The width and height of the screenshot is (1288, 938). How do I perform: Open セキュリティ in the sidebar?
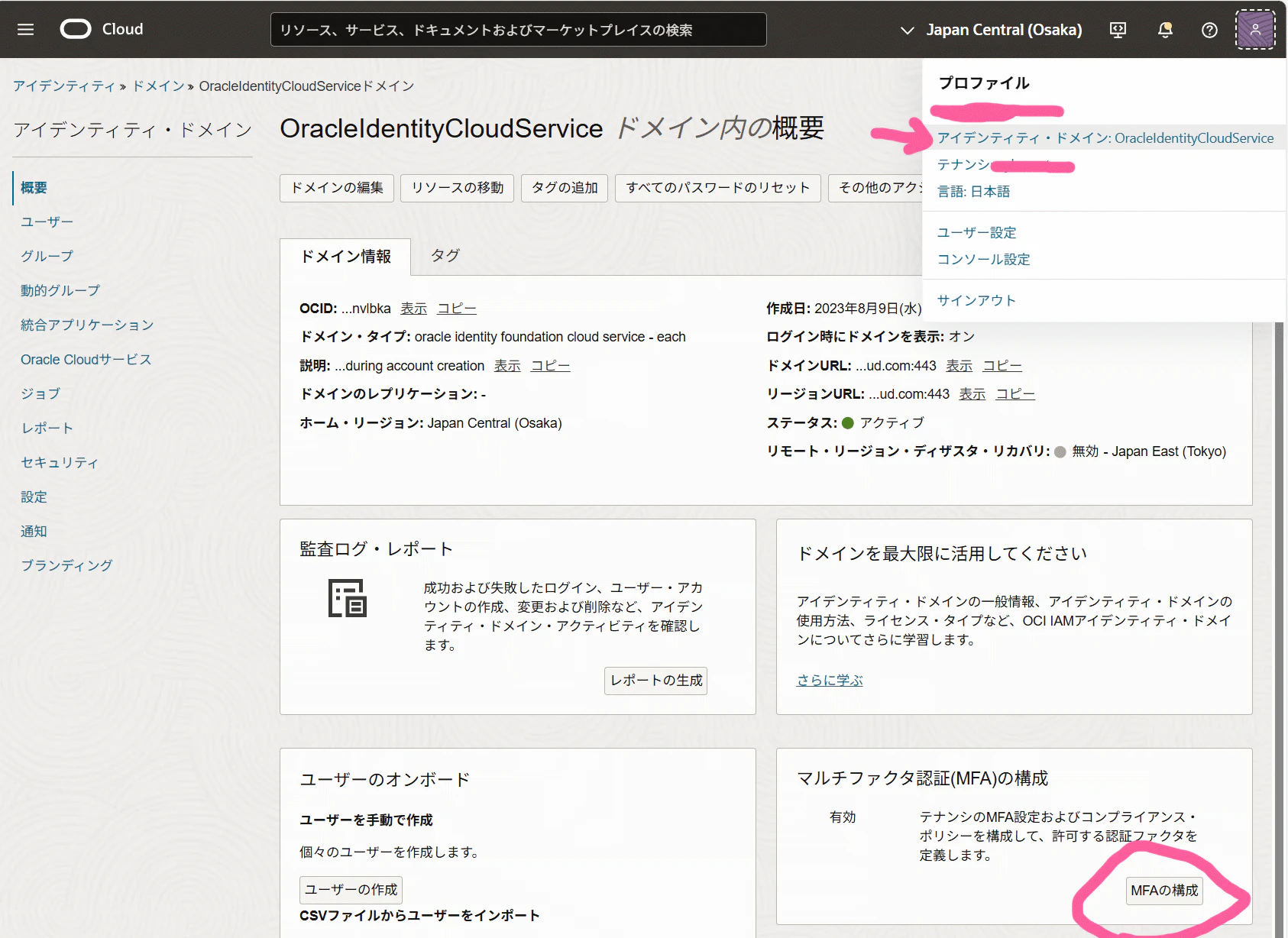pyautogui.click(x=60, y=463)
